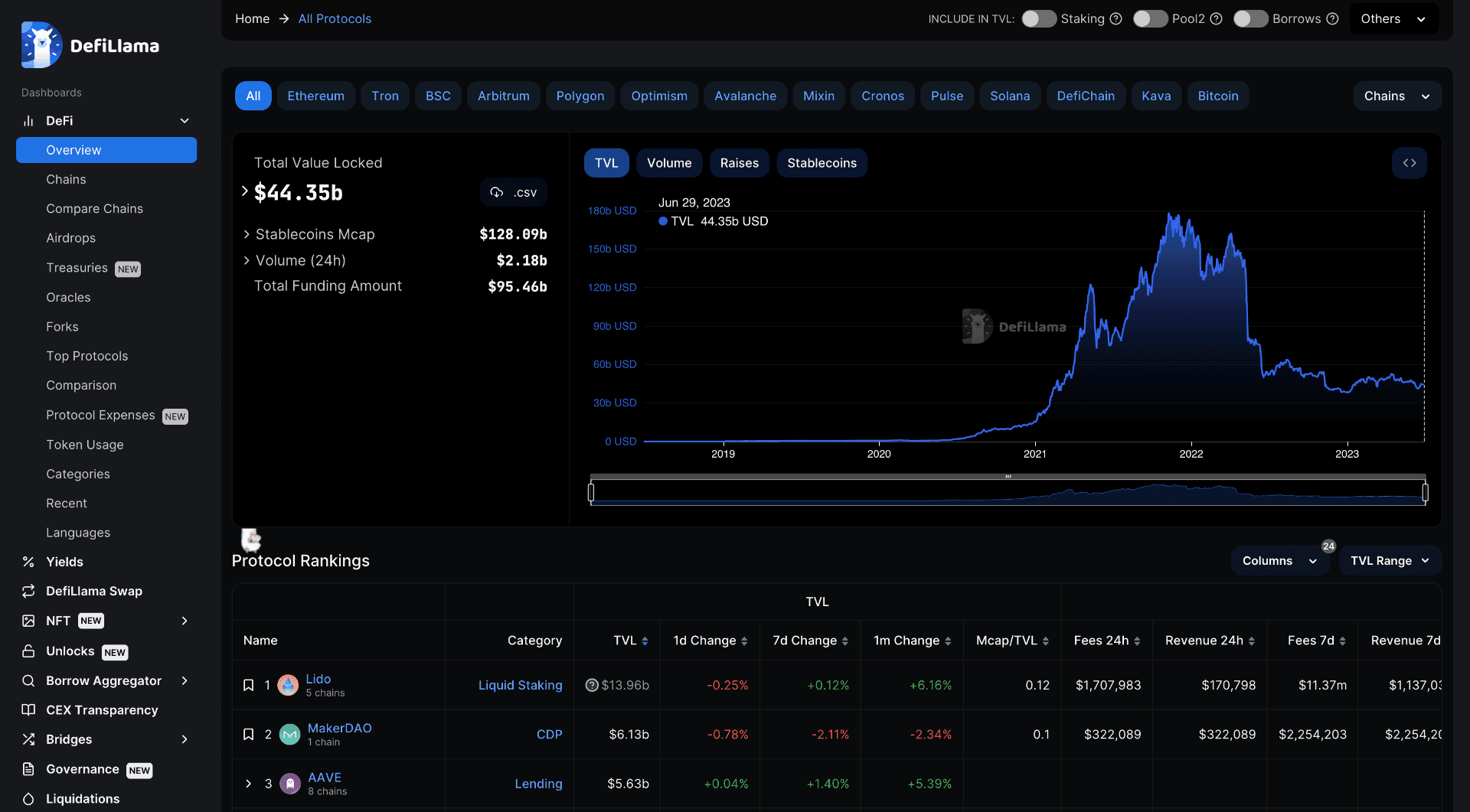Screen dimensions: 1470x812
Task: Open Compare Chains in sidebar
Action: click(94, 209)
